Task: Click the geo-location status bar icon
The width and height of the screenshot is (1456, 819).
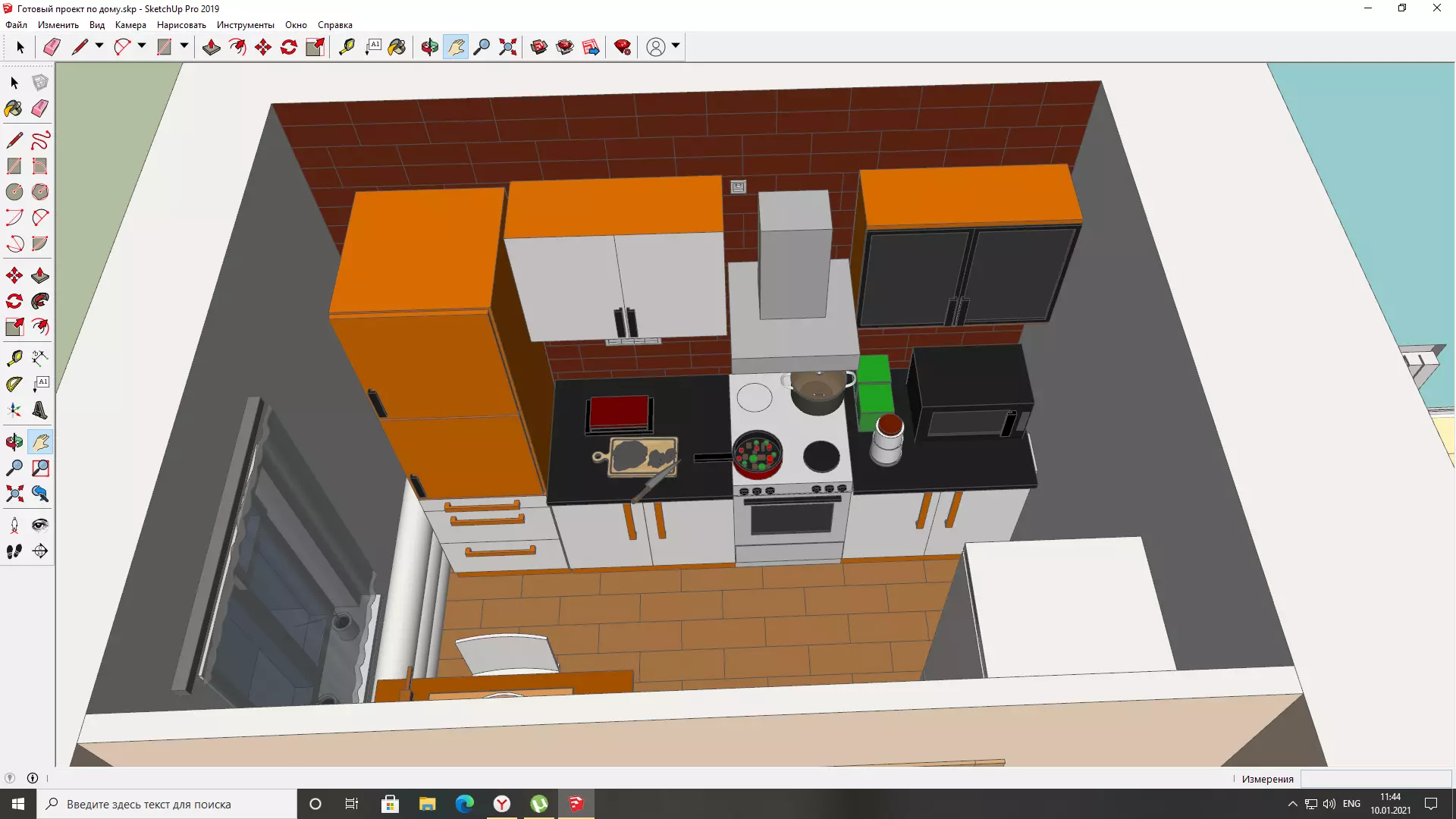Action: (x=10, y=778)
